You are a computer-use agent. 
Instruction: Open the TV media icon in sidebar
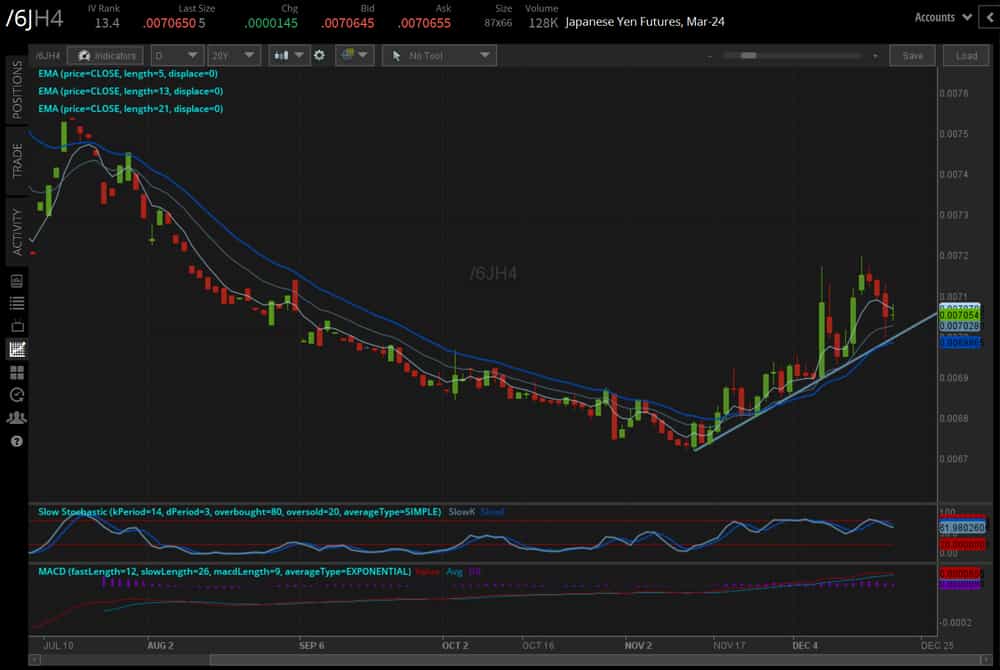pos(16,326)
